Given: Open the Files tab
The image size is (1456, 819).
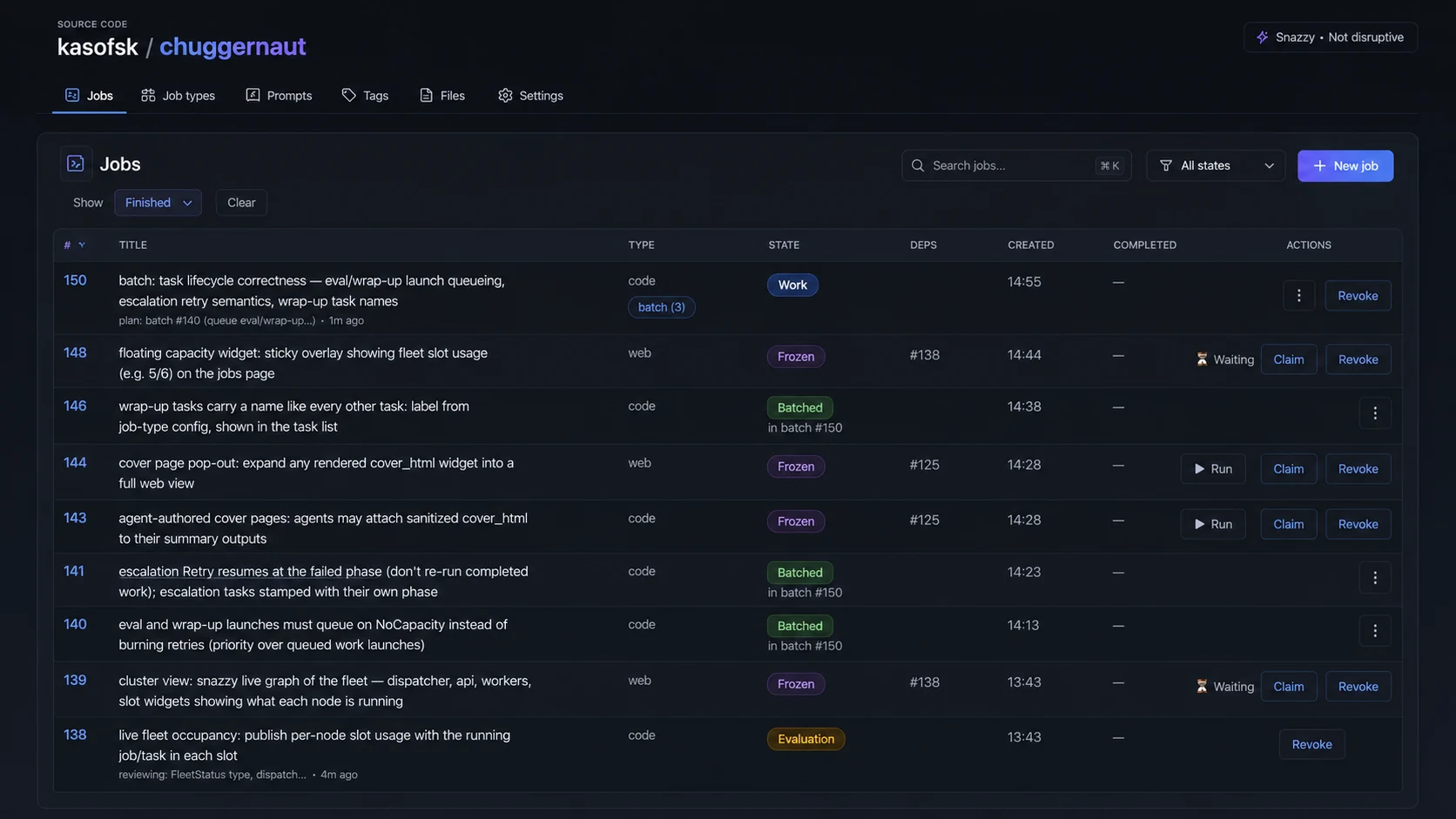Looking at the screenshot, I should pyautogui.click(x=442, y=95).
